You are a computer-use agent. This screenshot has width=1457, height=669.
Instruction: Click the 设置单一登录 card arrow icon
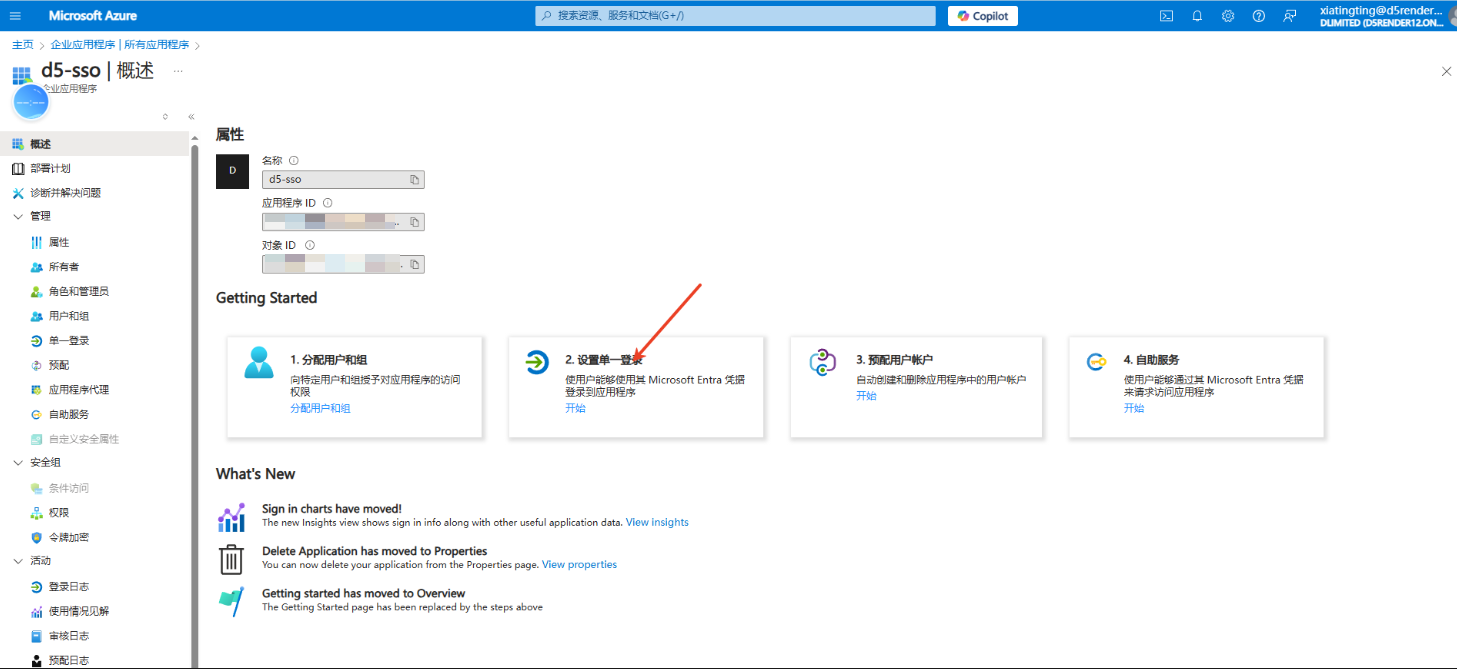click(x=537, y=362)
